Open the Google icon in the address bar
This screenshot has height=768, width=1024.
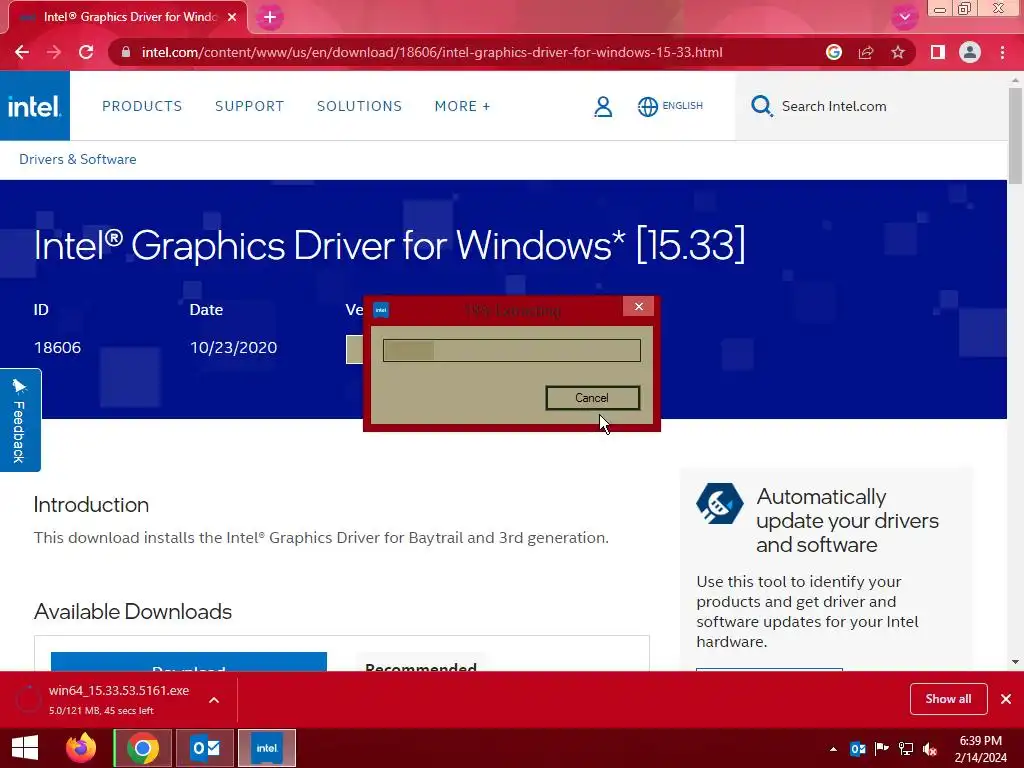point(834,52)
